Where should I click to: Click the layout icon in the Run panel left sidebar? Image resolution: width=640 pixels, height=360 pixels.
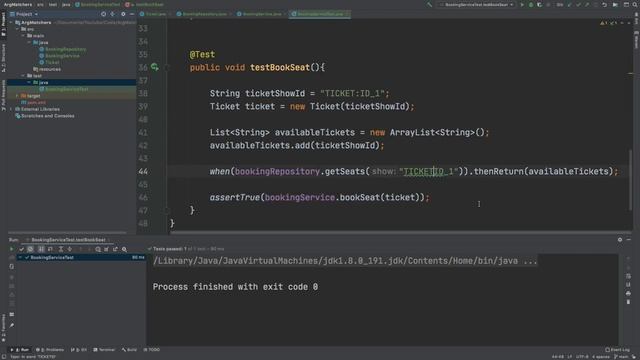tap(11, 314)
